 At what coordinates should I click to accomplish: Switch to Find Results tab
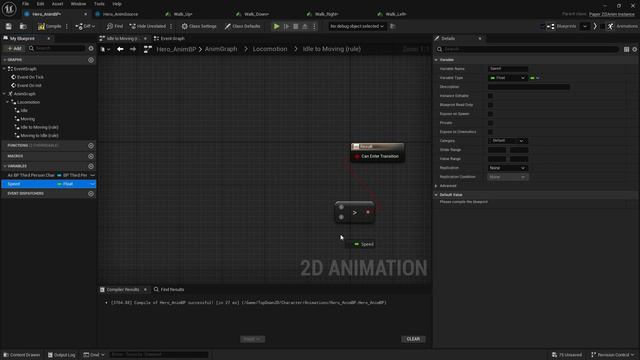tap(169, 289)
